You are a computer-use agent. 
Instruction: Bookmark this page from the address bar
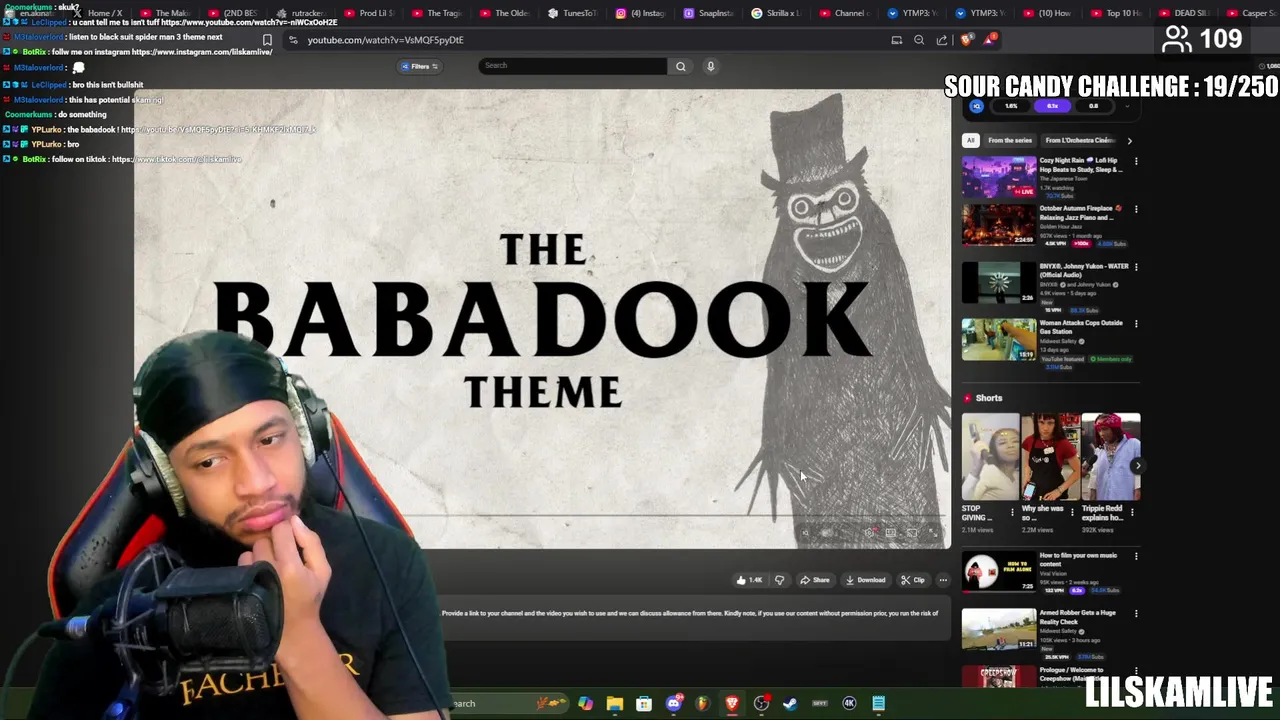(267, 40)
